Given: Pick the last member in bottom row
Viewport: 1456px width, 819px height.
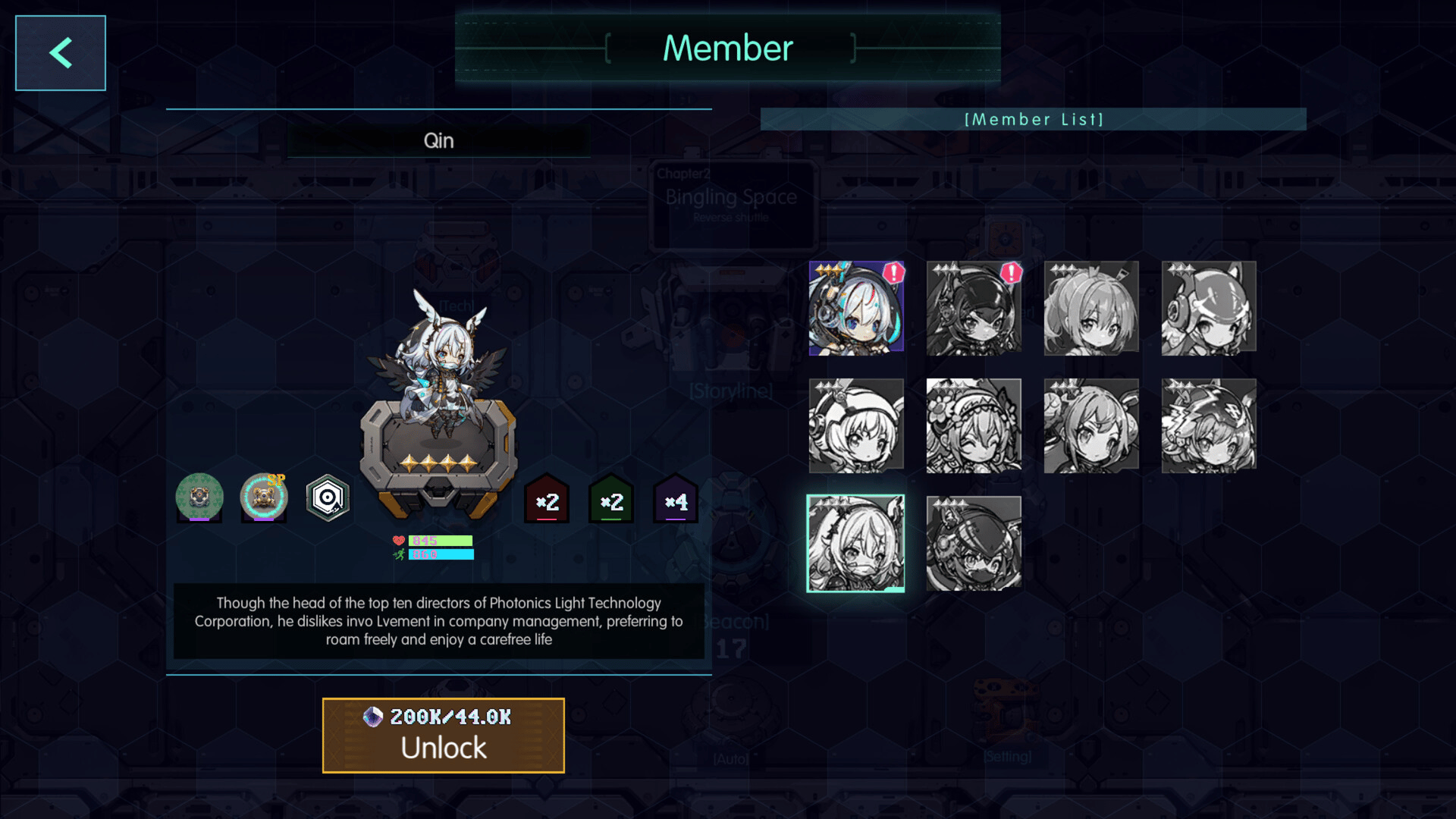Looking at the screenshot, I should click(x=974, y=543).
